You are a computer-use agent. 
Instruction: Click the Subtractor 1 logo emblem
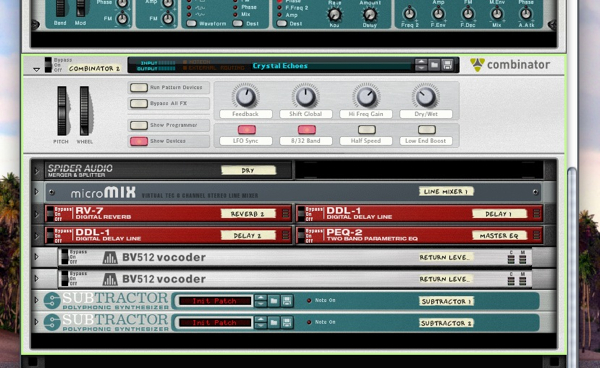(52, 301)
